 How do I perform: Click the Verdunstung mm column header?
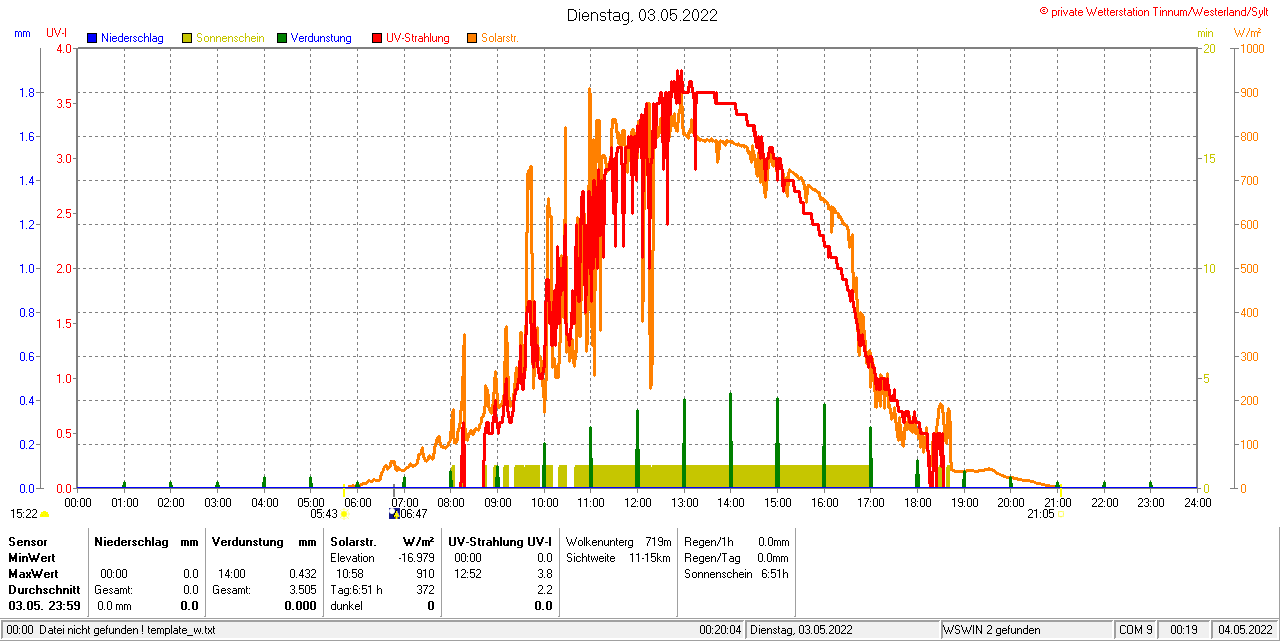coord(264,541)
